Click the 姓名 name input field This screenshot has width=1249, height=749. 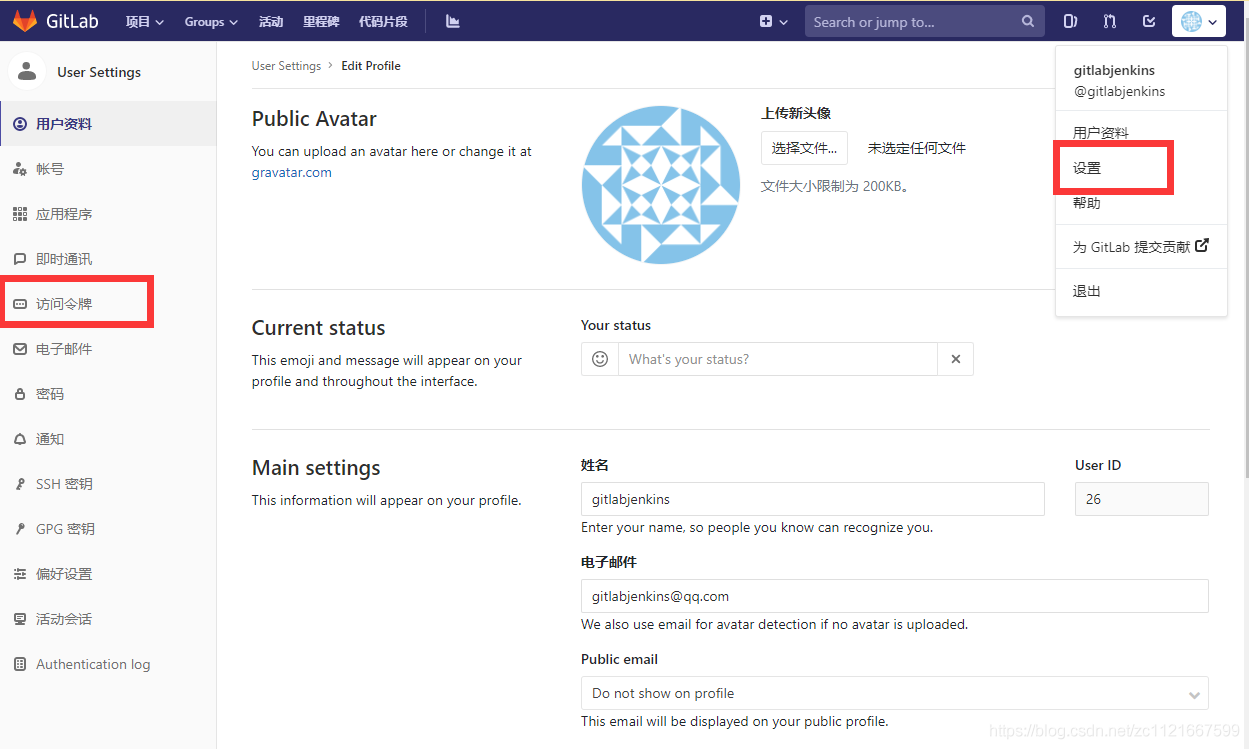tap(812, 499)
